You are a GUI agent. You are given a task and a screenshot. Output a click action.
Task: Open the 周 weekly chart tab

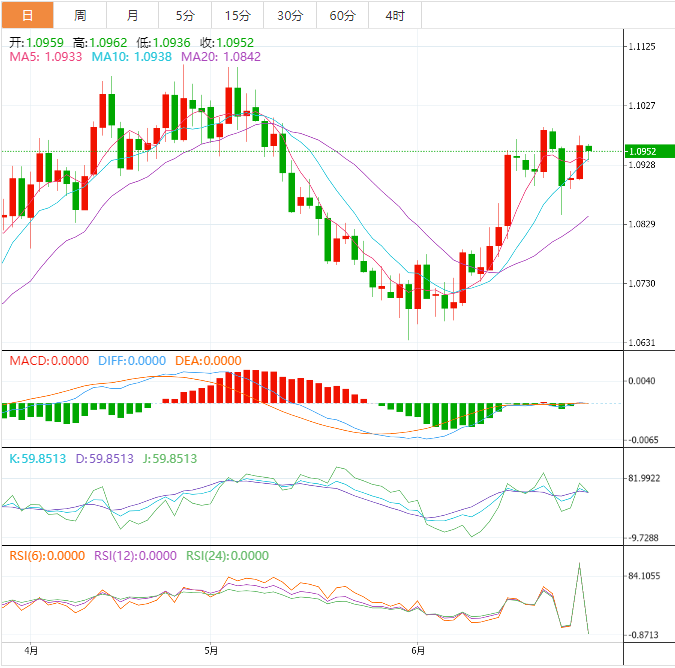click(x=80, y=15)
